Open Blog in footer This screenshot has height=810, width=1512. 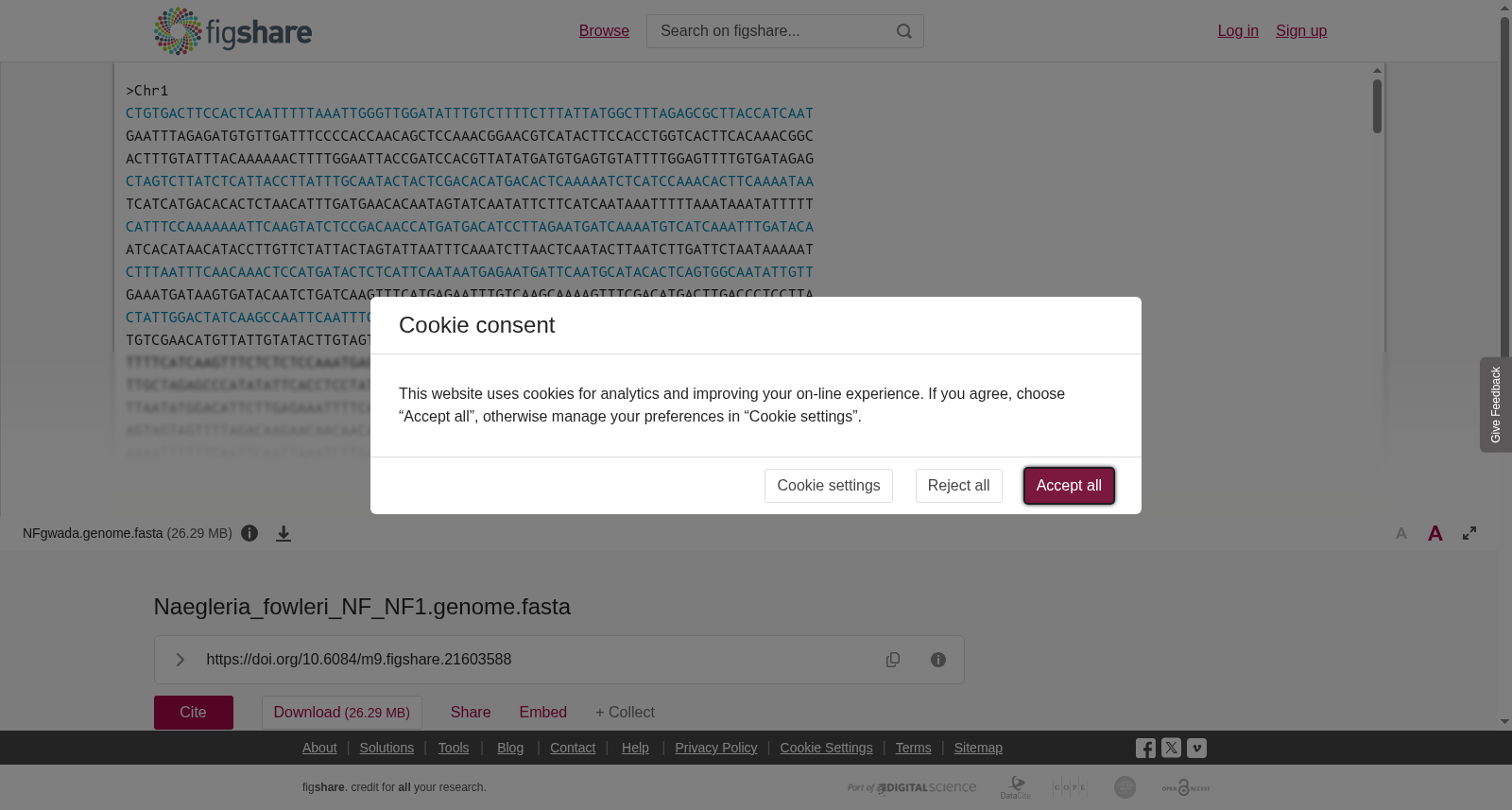(x=510, y=748)
